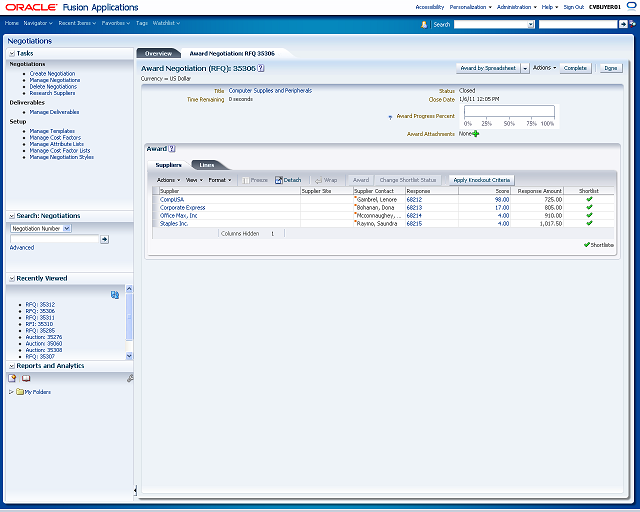Click the new report icon in Reports and Analytics
Viewport: 640px width, 512px height.
[12, 378]
